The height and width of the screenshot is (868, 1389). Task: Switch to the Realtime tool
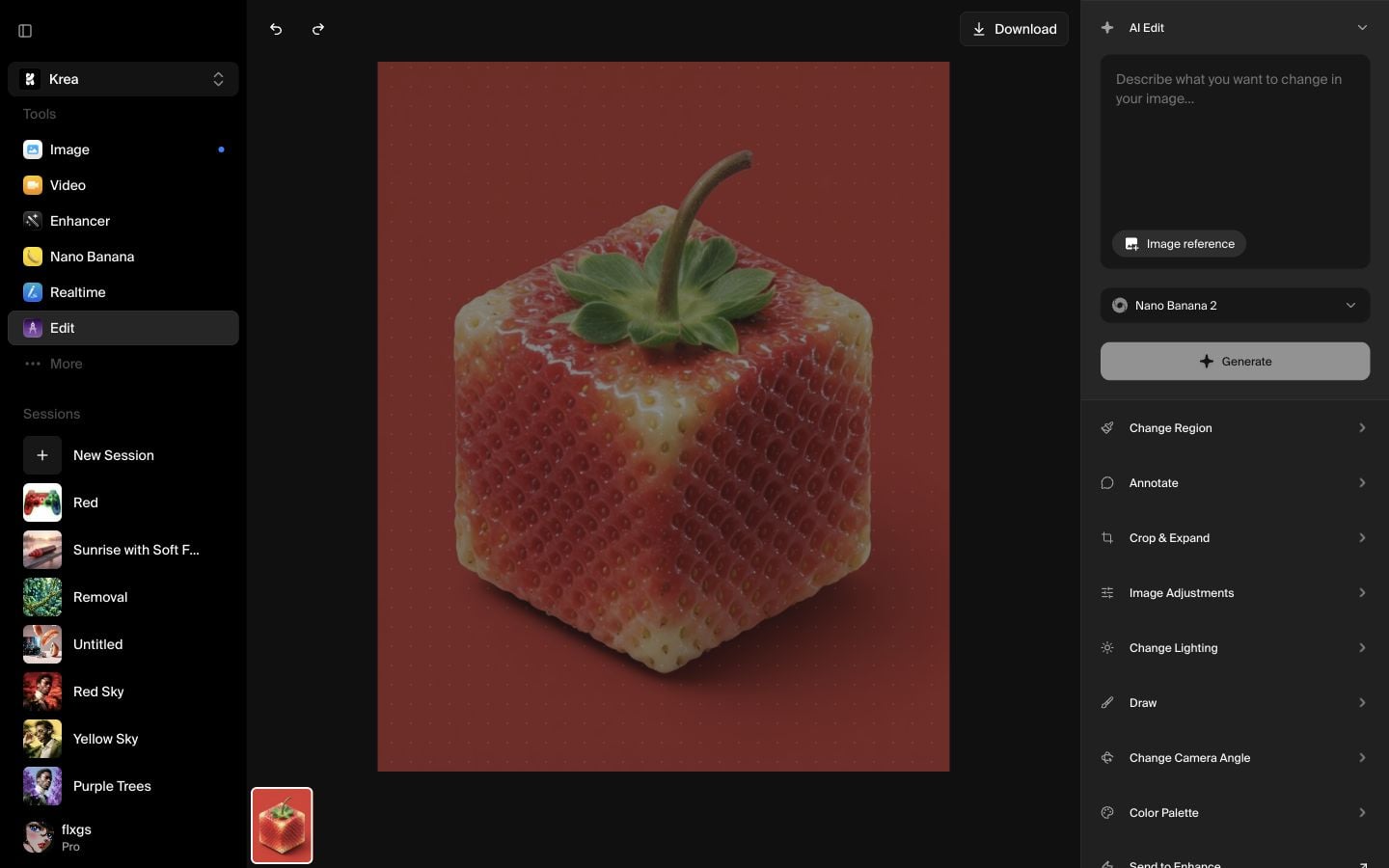click(123, 292)
